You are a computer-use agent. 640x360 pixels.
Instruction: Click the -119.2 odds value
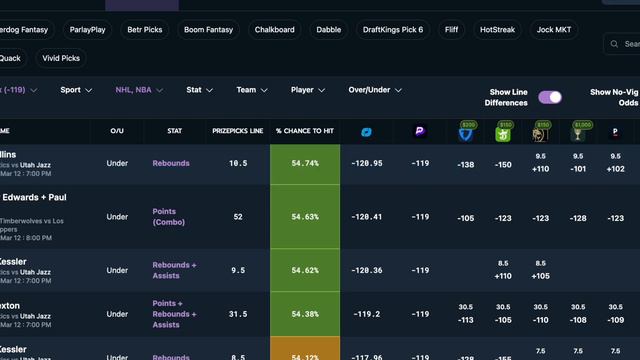pos(367,314)
